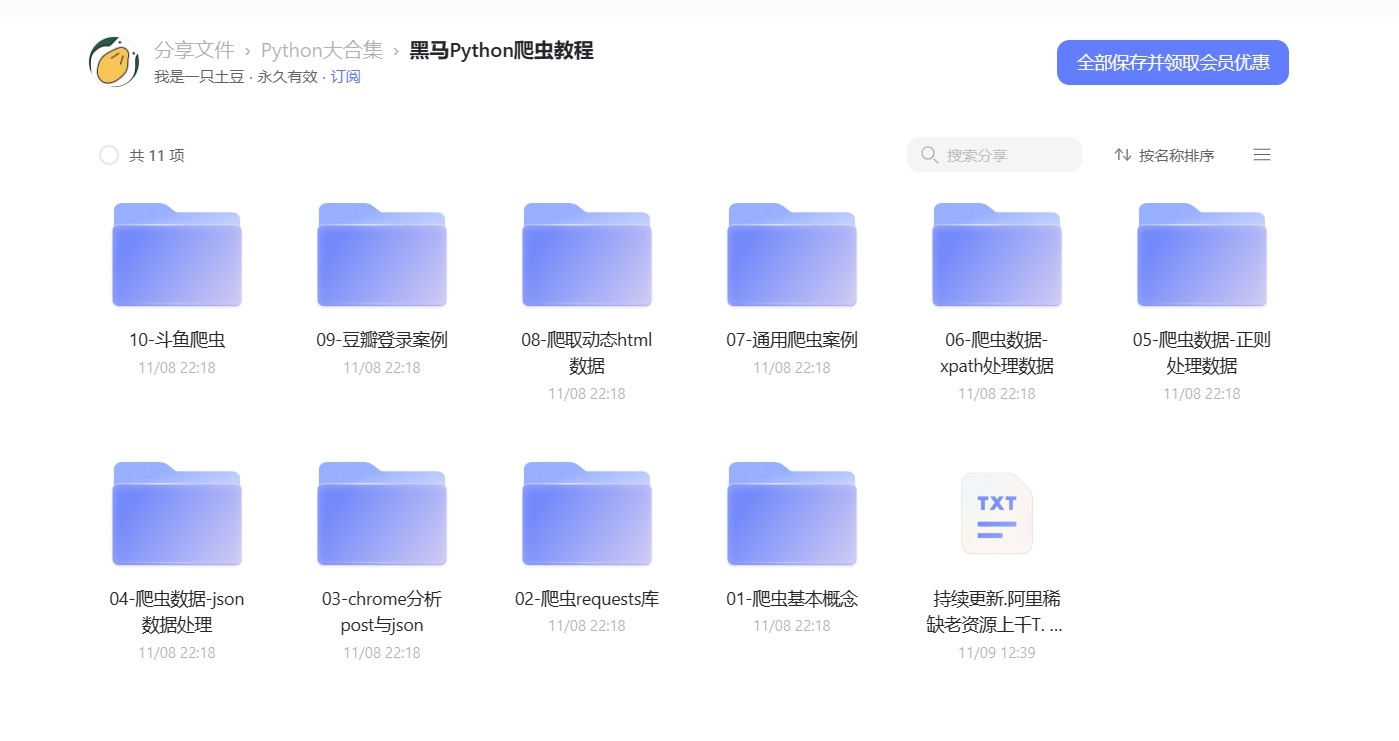Click the 共 11 项 item count
This screenshot has height=741, width=1399.
click(x=157, y=155)
